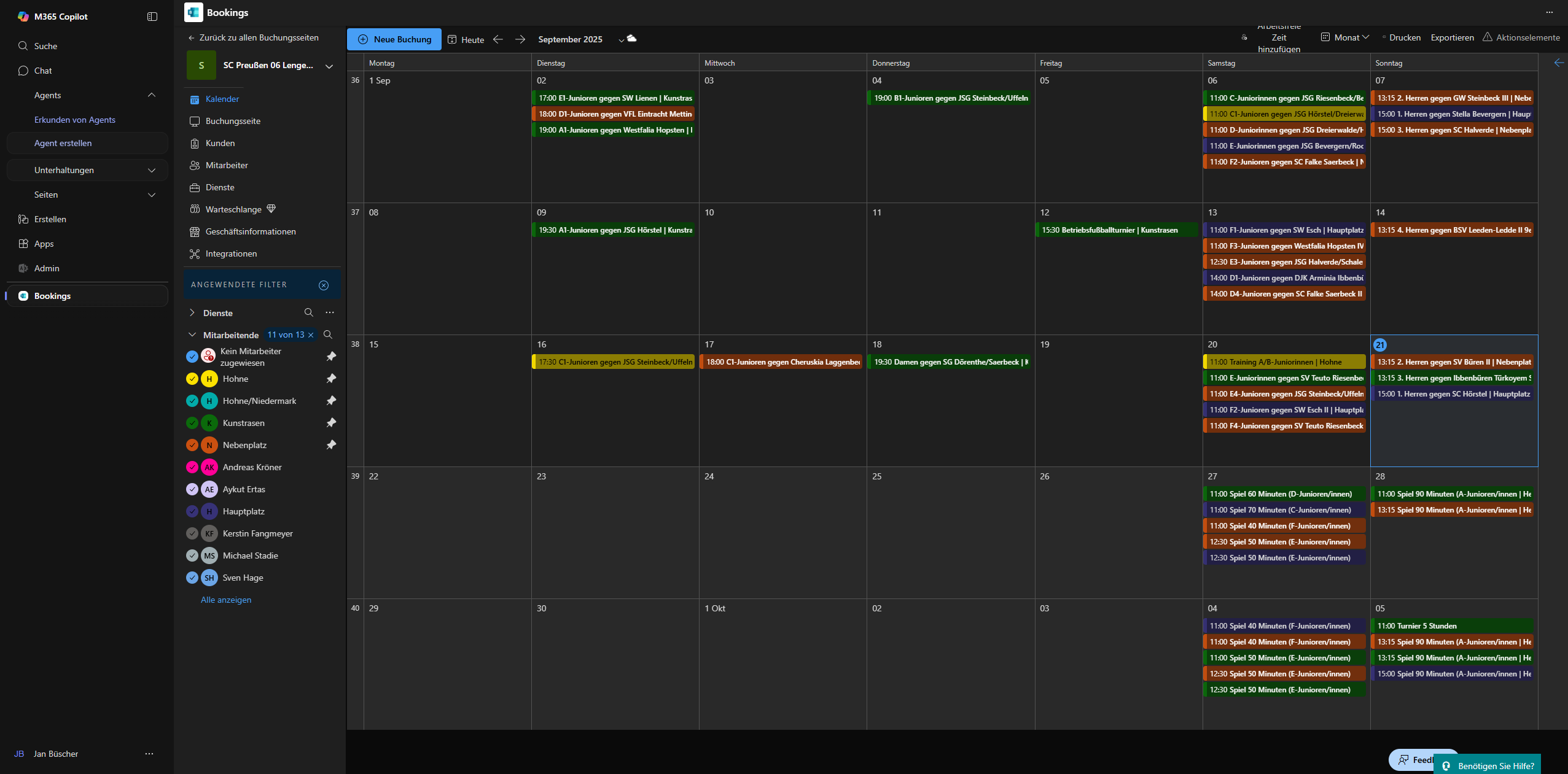Open the Mitarbeiter menu item
The image size is (1568, 774).
pos(227,165)
